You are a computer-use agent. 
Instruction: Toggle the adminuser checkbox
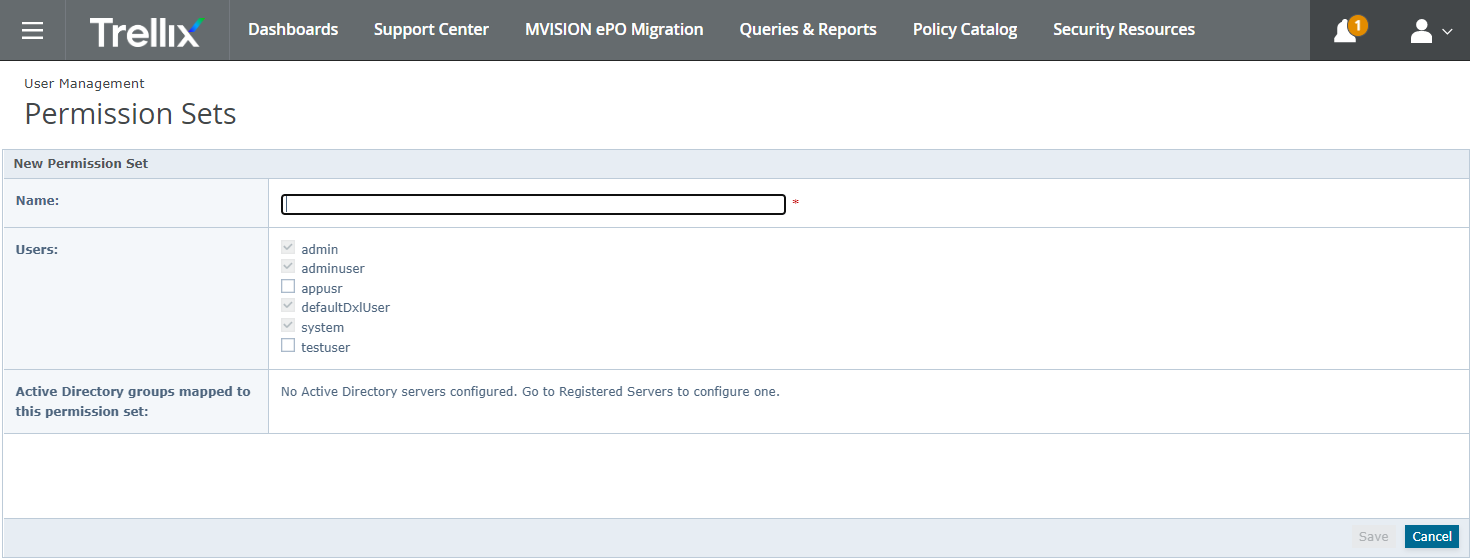click(288, 267)
